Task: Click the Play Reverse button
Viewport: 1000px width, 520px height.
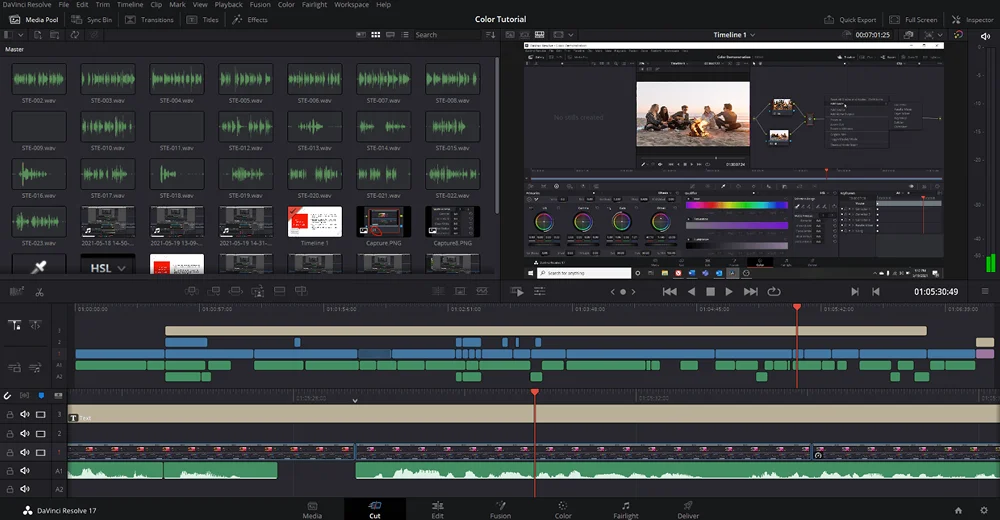Action: [x=691, y=292]
